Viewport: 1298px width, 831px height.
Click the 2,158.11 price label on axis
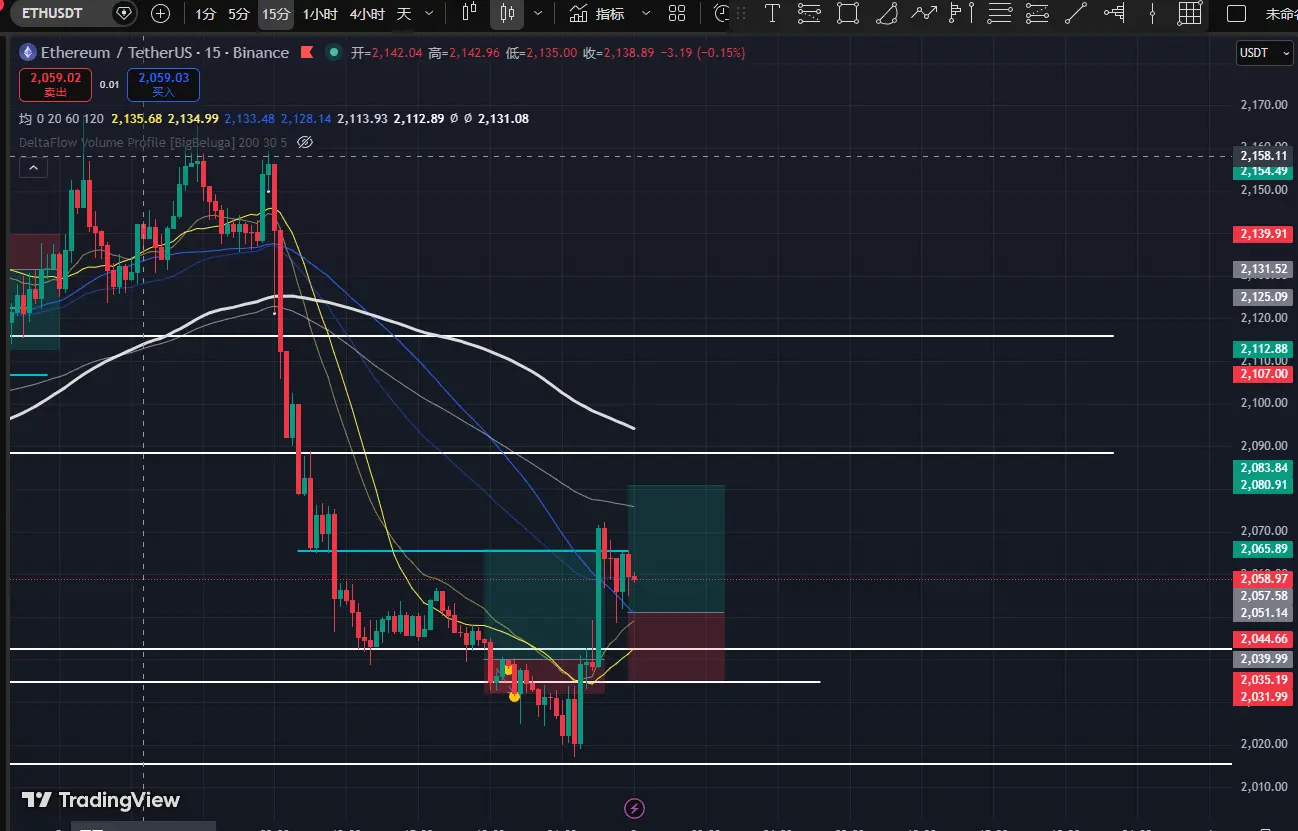click(x=1264, y=156)
